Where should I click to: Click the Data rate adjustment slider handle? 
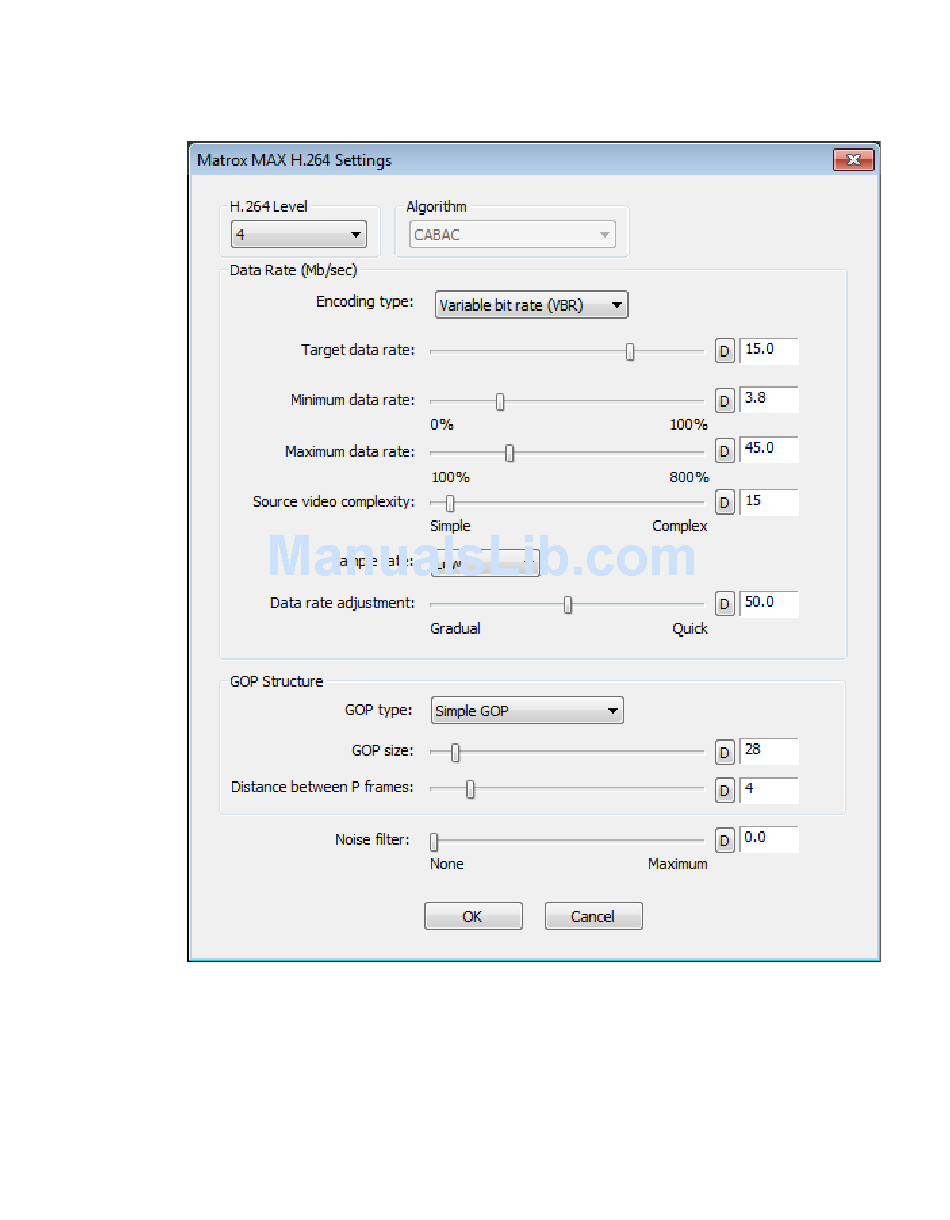568,605
